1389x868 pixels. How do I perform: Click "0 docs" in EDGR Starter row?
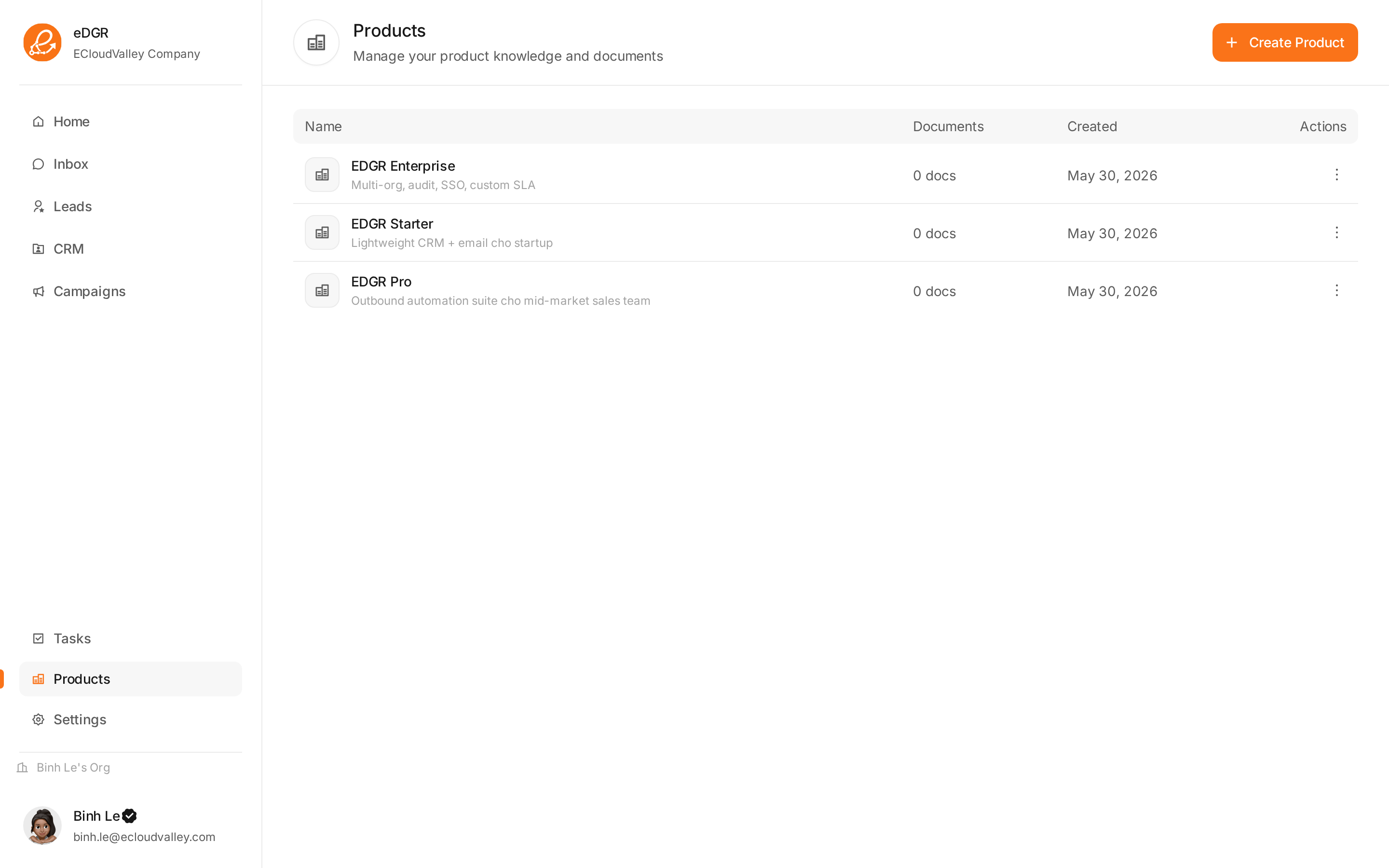point(934,234)
